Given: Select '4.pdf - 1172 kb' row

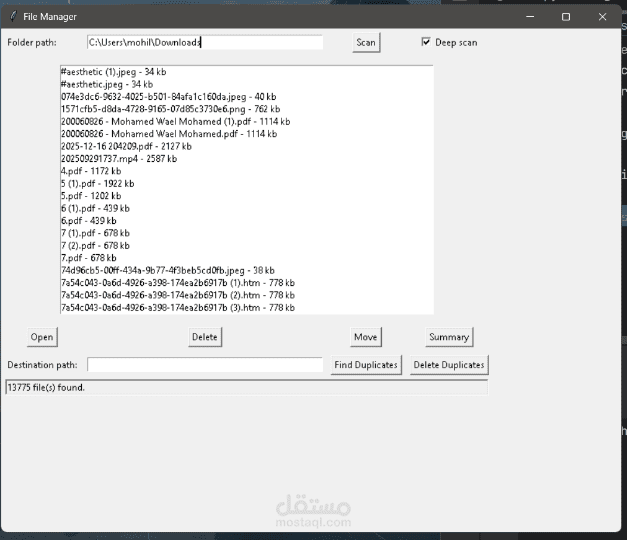Looking at the screenshot, I should (247, 171).
